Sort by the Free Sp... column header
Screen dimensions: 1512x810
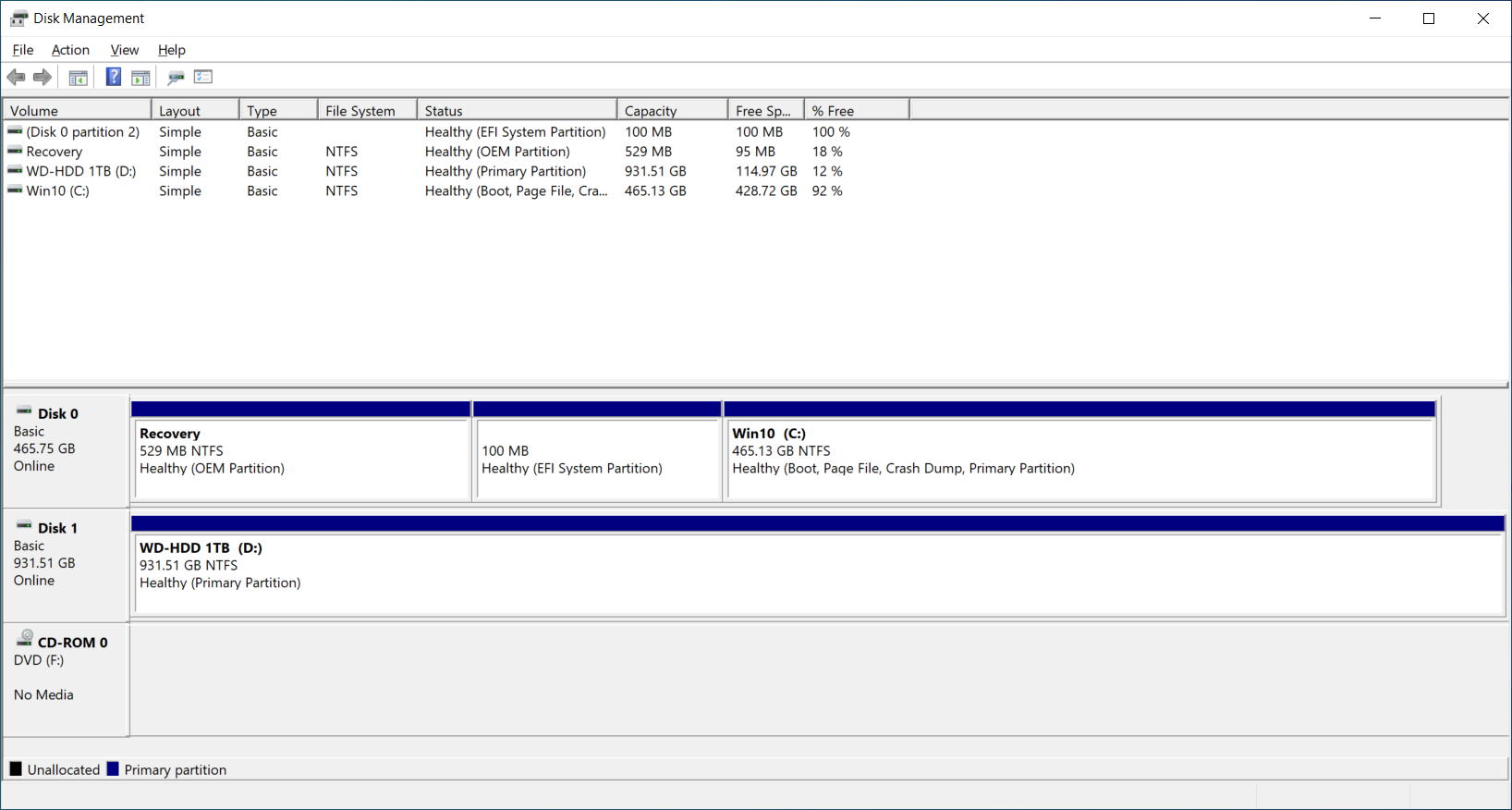766,110
